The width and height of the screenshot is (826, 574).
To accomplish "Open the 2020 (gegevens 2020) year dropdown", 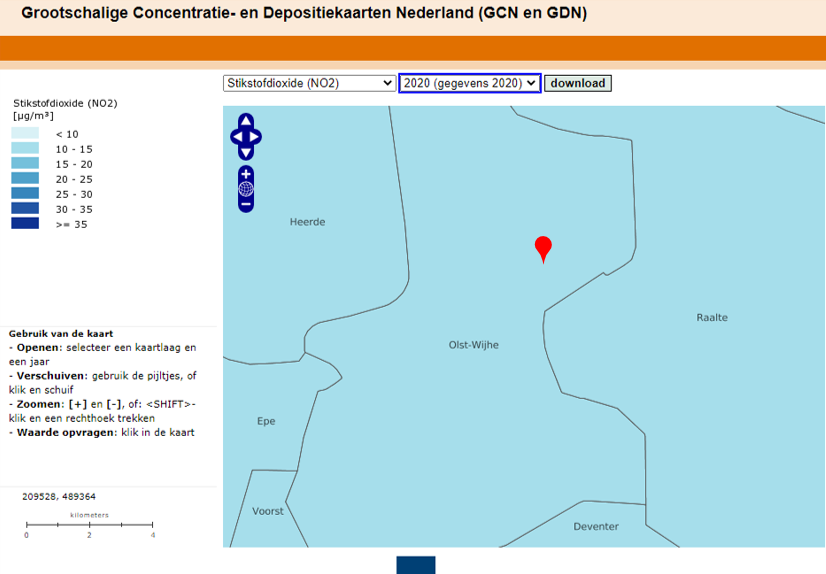I will pos(470,83).
